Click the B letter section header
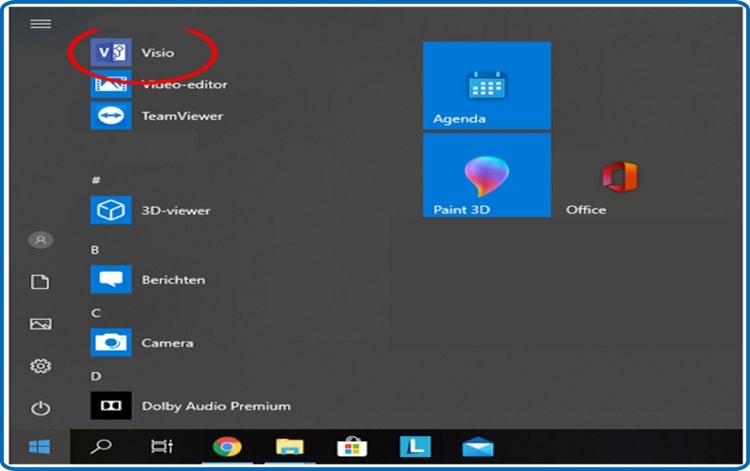750x471 pixels. click(x=95, y=250)
